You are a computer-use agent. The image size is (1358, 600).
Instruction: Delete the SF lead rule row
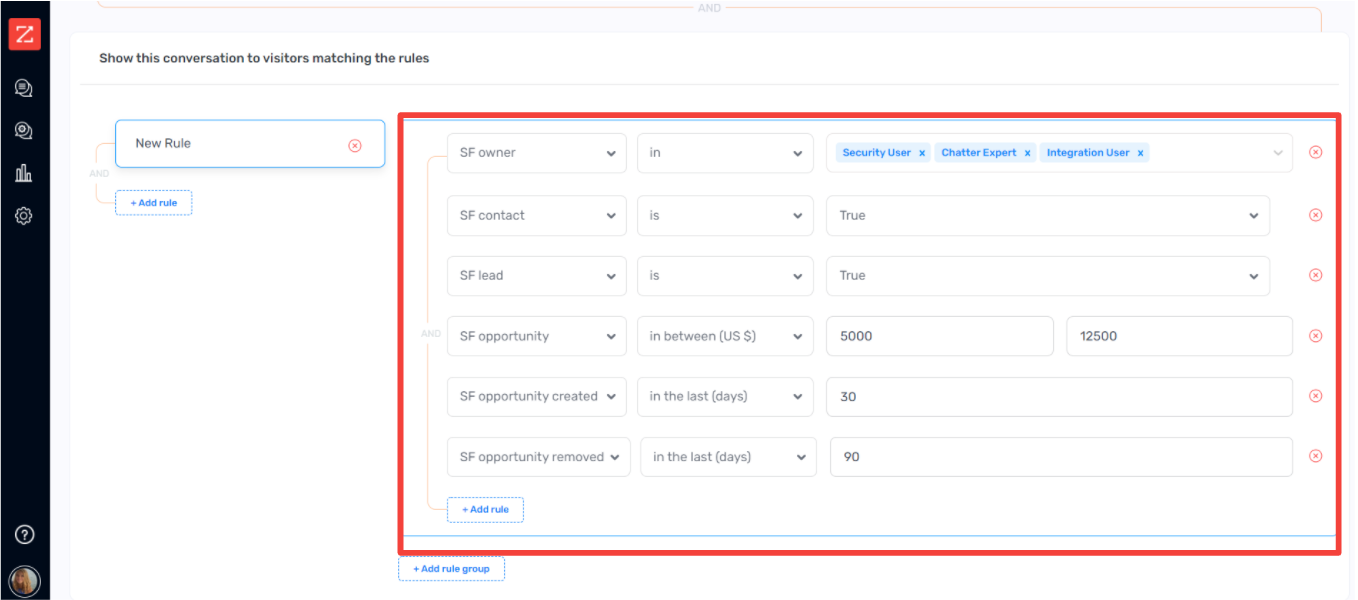[x=1315, y=275]
